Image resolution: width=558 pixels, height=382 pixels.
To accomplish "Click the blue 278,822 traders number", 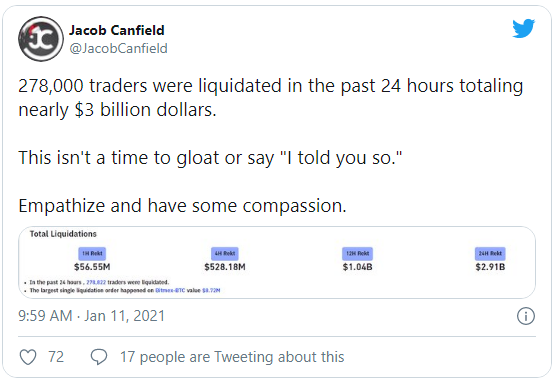I will 96,282.
